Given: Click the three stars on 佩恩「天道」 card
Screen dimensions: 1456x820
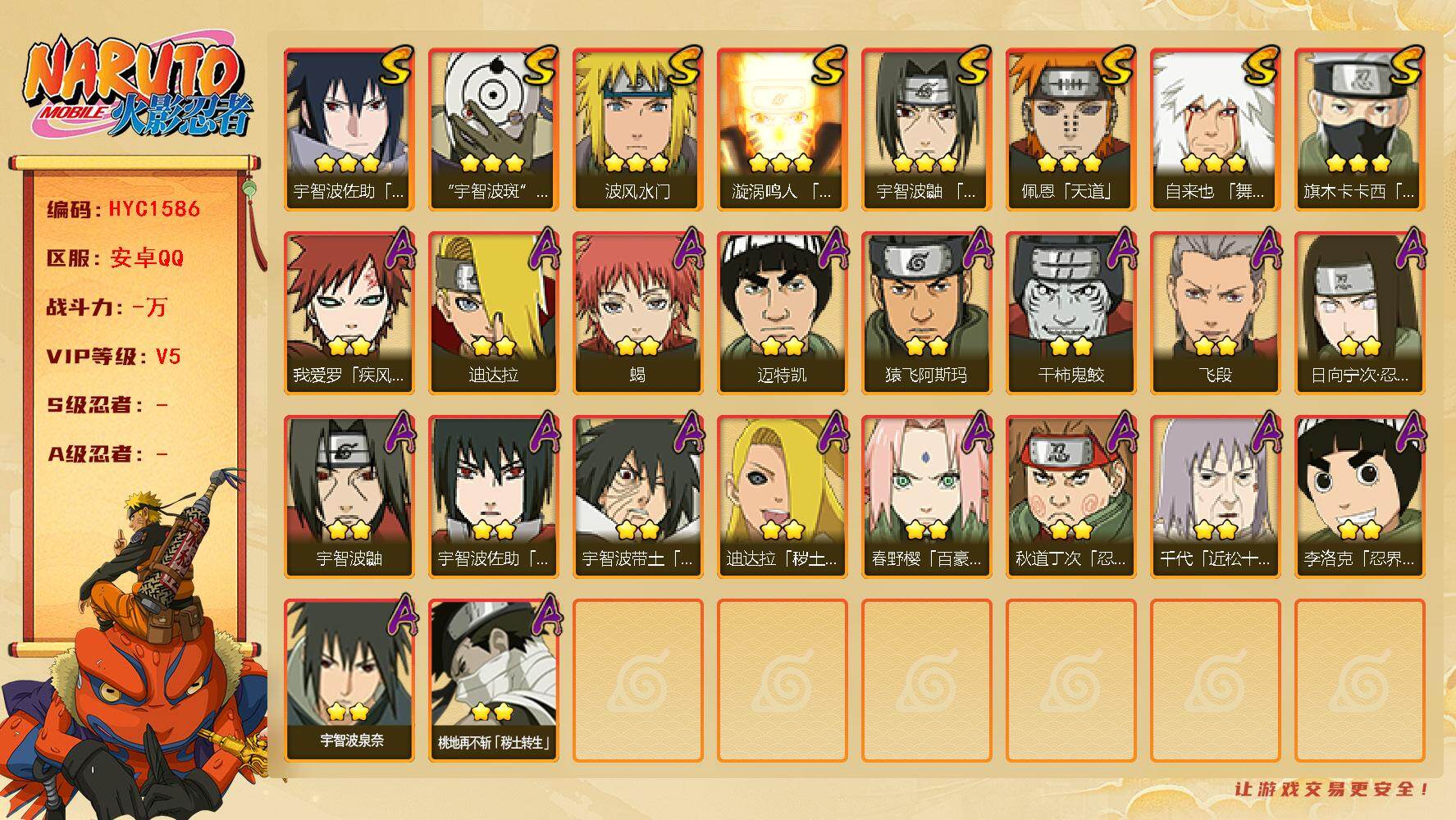Looking at the screenshot, I should point(1069,162).
